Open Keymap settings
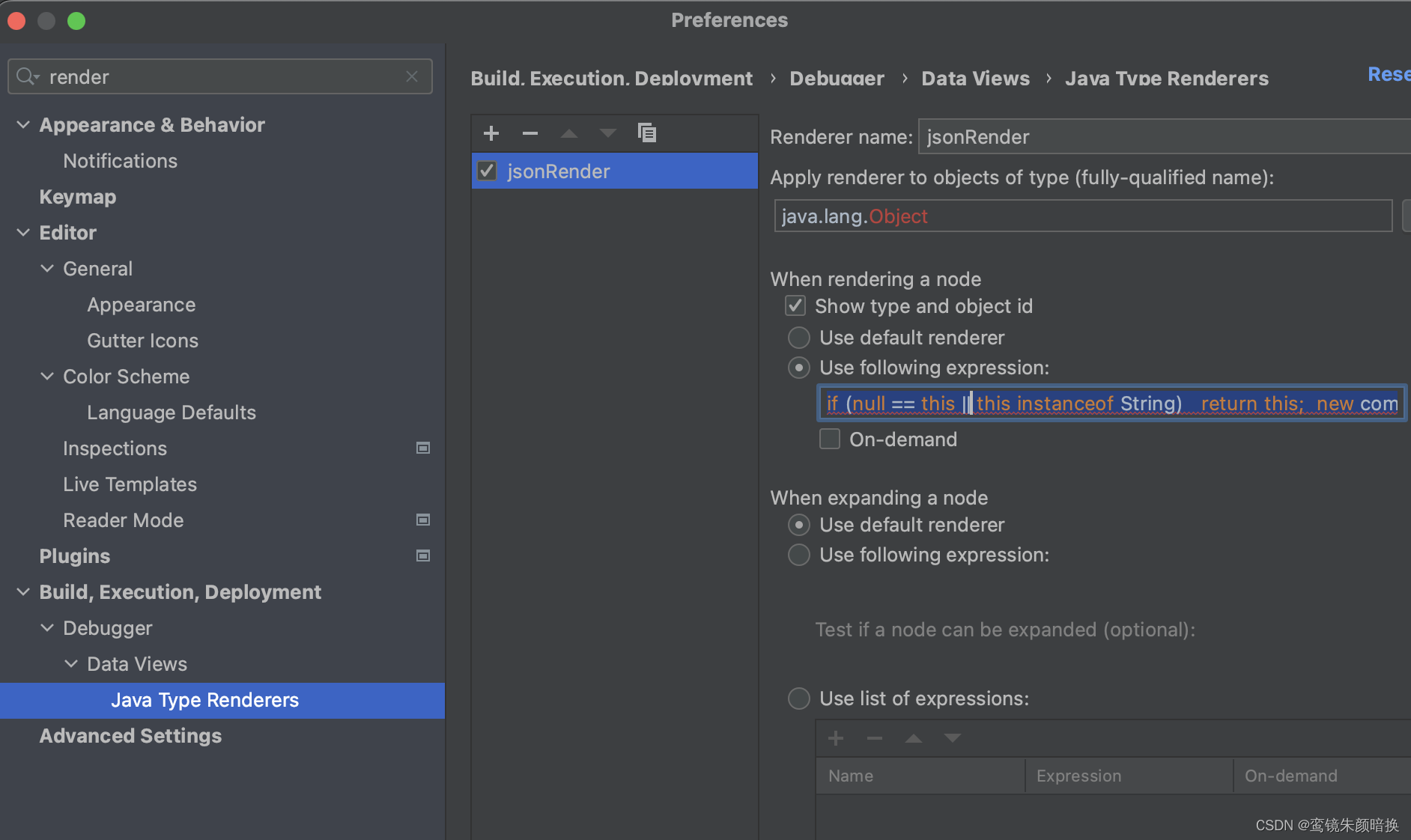The image size is (1411, 840). [x=77, y=197]
